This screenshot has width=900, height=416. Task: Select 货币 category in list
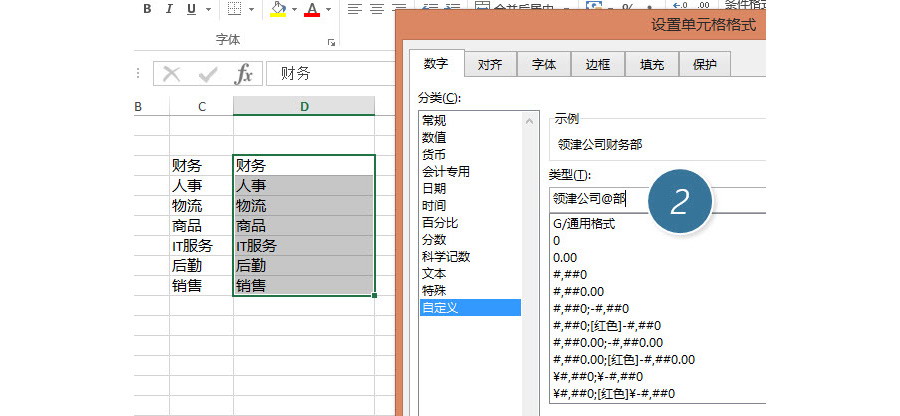(470, 154)
